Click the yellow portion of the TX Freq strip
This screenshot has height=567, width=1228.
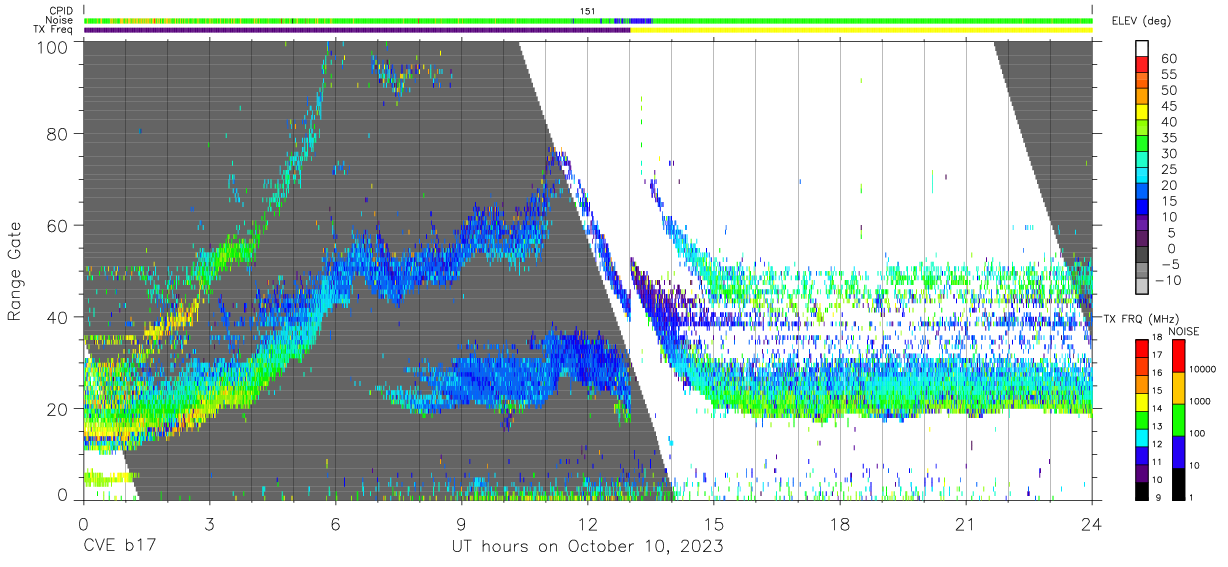point(861,30)
